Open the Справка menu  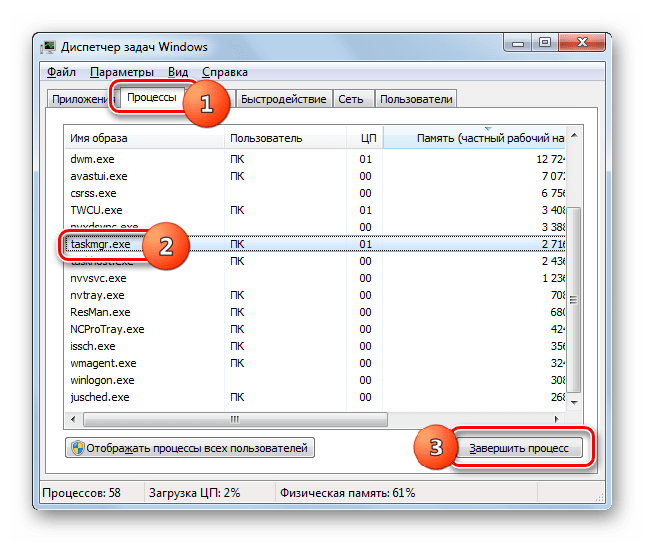[x=225, y=72]
